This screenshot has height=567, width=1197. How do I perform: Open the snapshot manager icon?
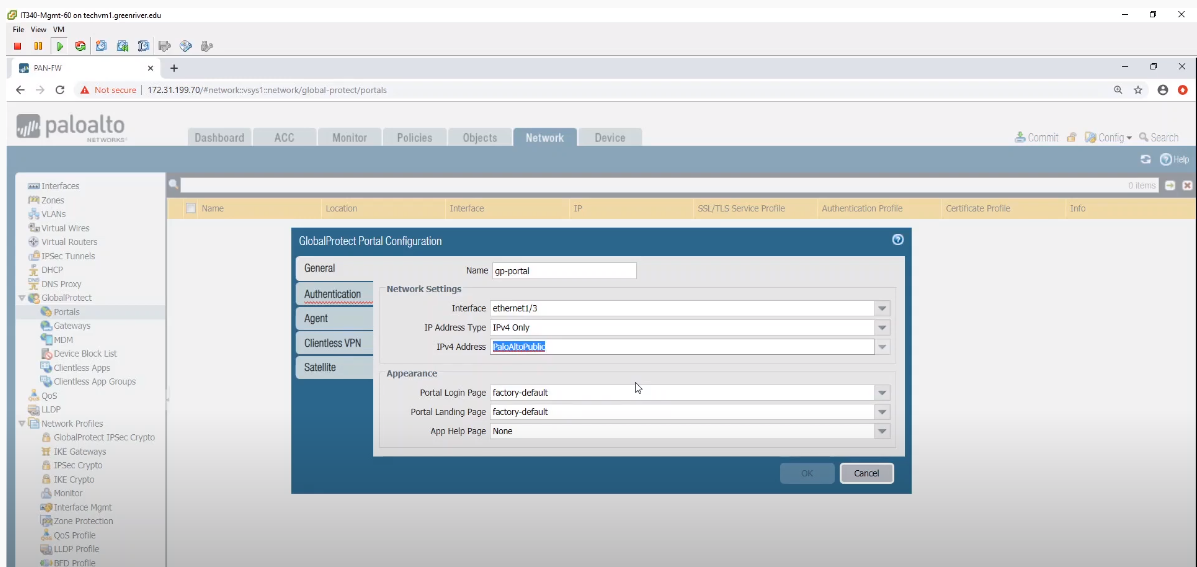point(143,47)
